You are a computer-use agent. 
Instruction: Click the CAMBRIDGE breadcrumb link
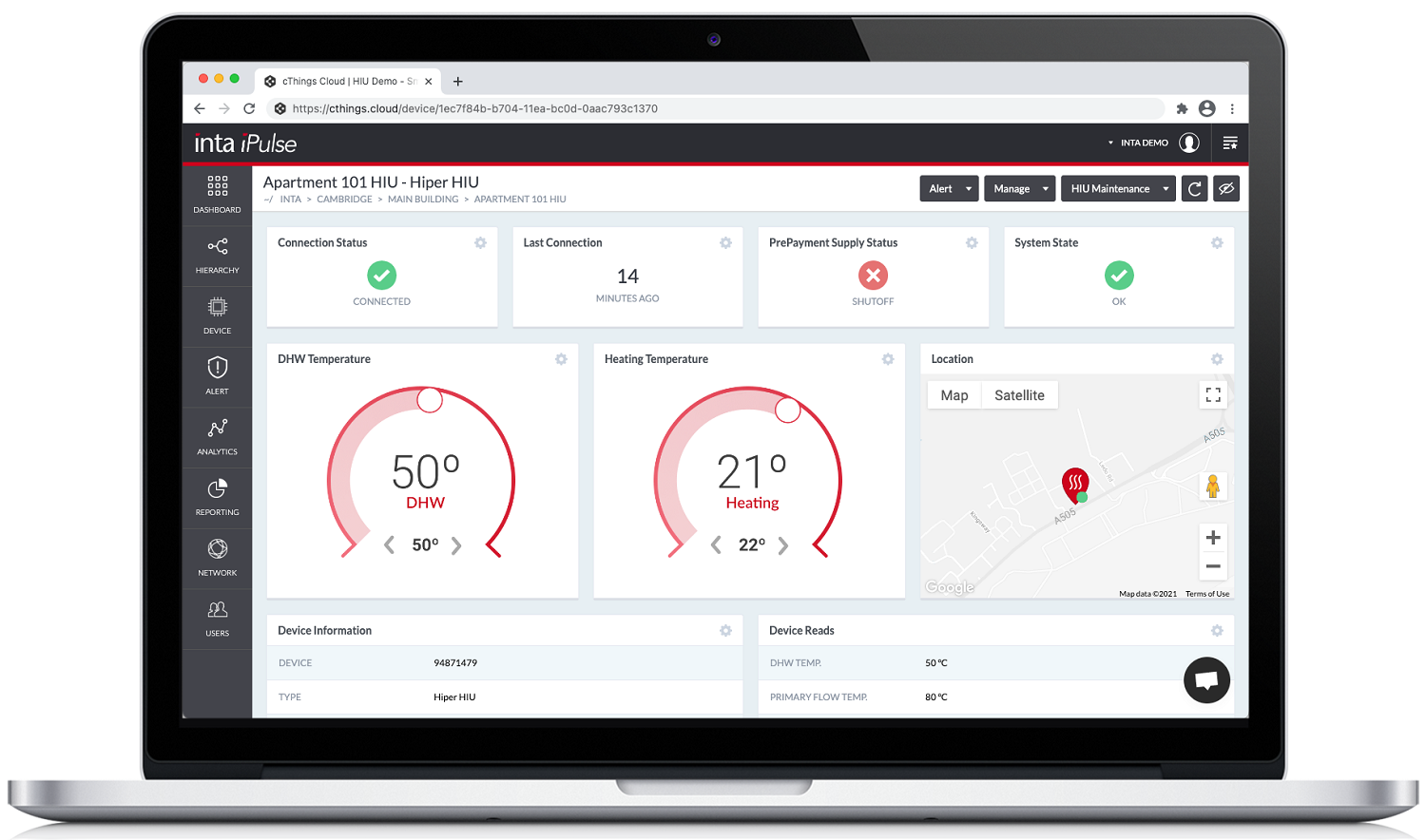click(x=344, y=200)
